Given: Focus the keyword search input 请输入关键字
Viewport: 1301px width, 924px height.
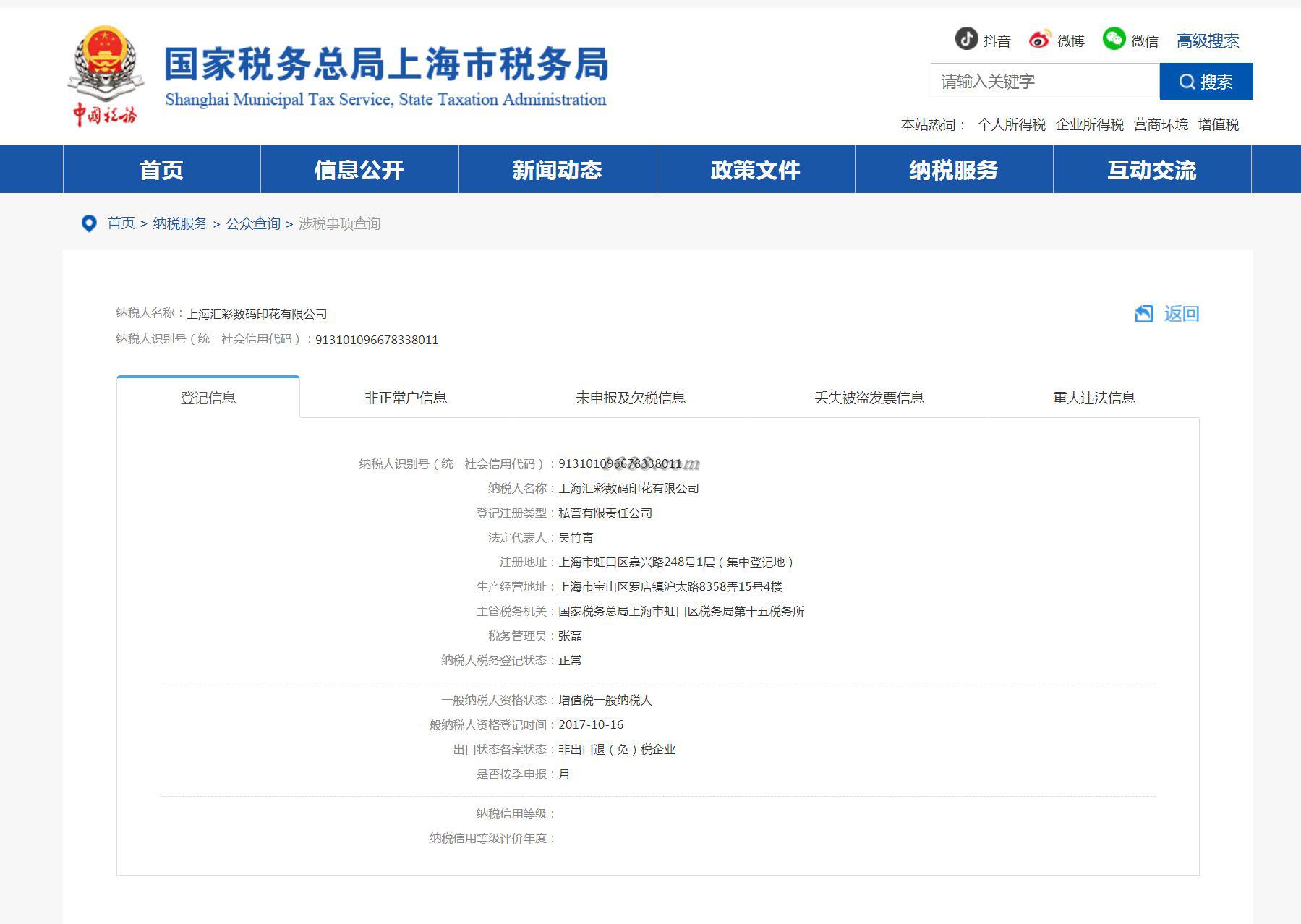Looking at the screenshot, I should point(1045,81).
